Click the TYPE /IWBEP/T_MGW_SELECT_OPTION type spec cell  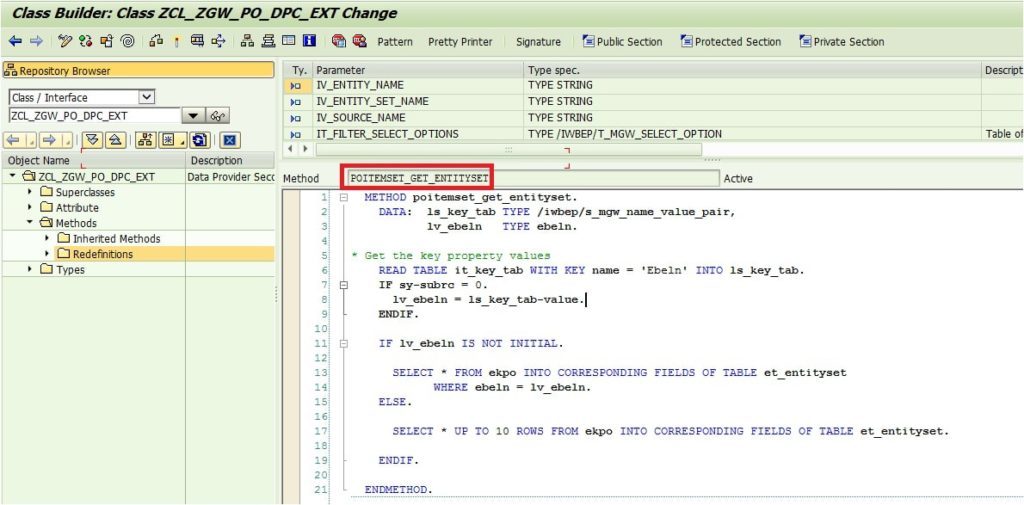753,134
